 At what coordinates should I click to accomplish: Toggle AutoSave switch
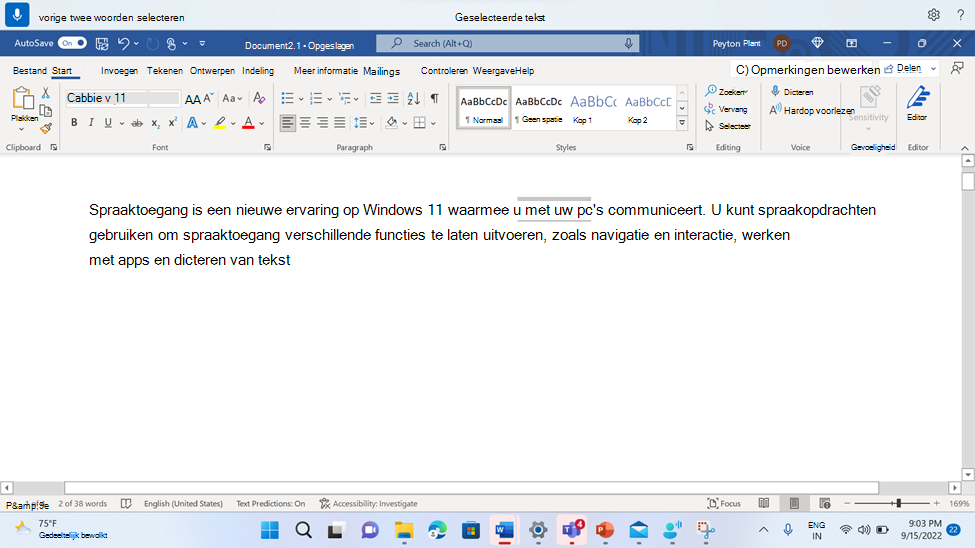pyautogui.click(x=73, y=43)
